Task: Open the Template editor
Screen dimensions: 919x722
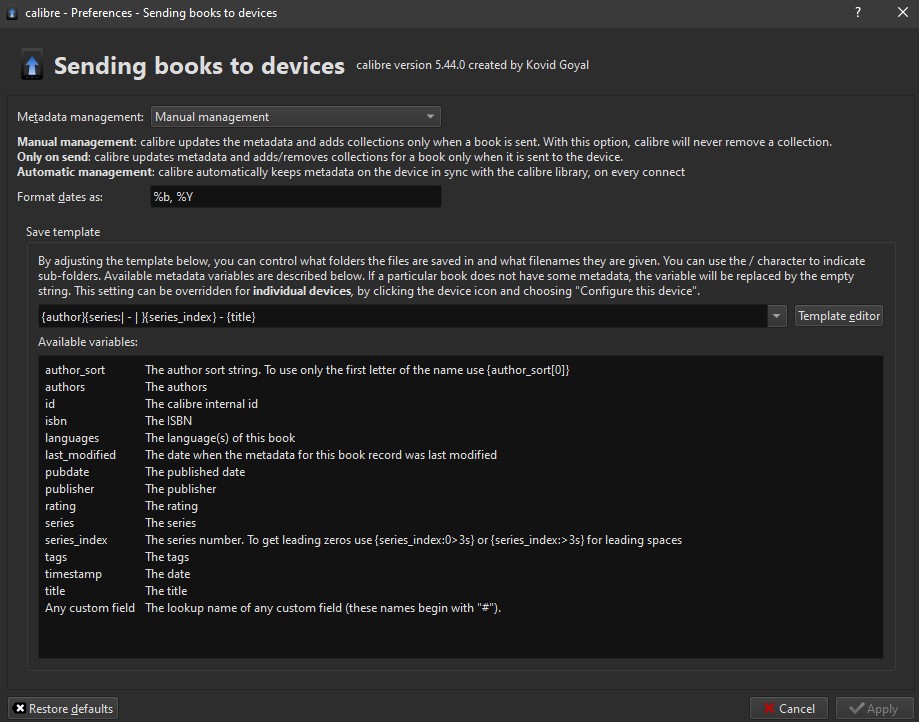Action: click(x=839, y=316)
